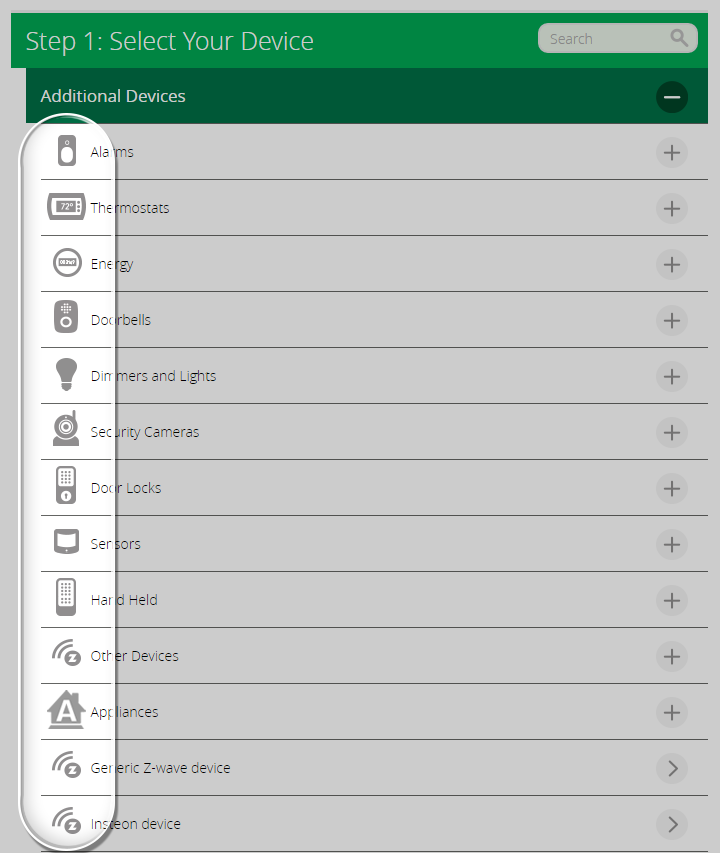Select the Door Locks label
720x853 pixels.
[x=126, y=488]
